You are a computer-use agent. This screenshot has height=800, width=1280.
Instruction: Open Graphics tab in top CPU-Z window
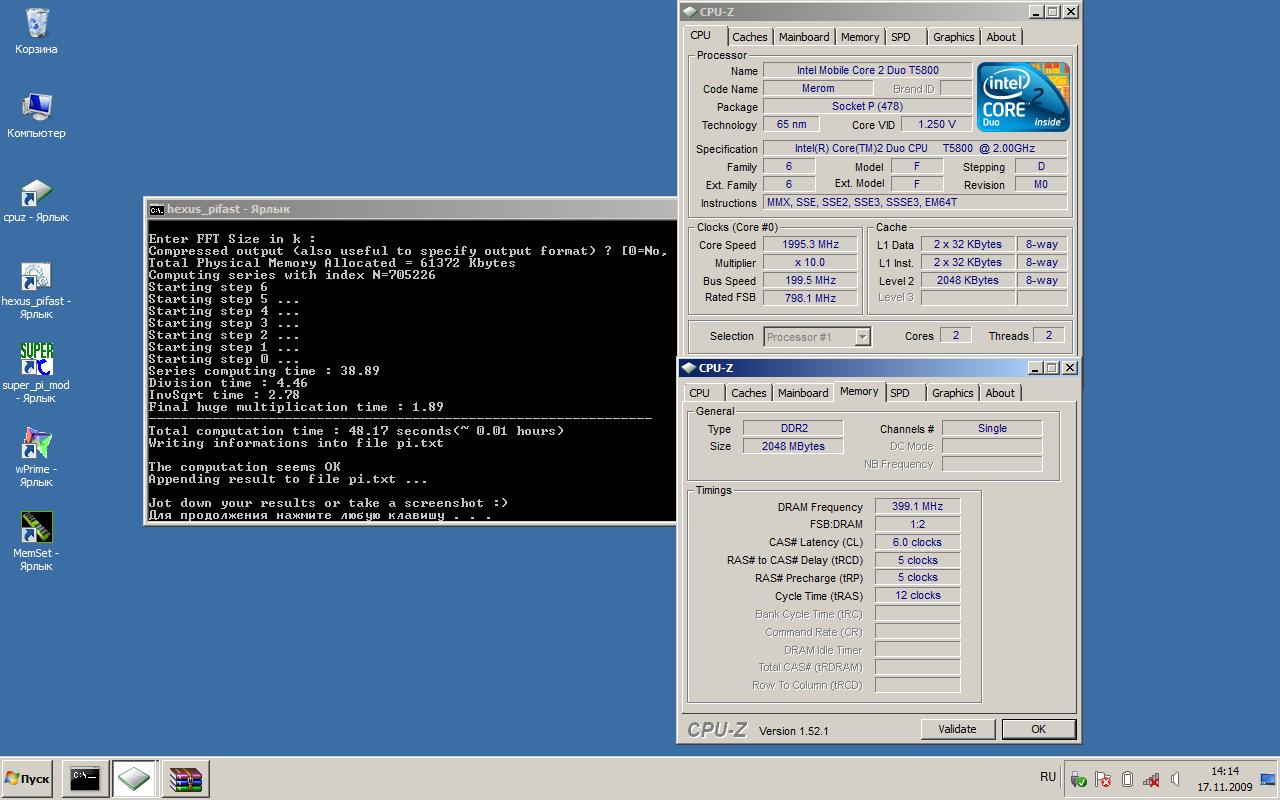953,37
